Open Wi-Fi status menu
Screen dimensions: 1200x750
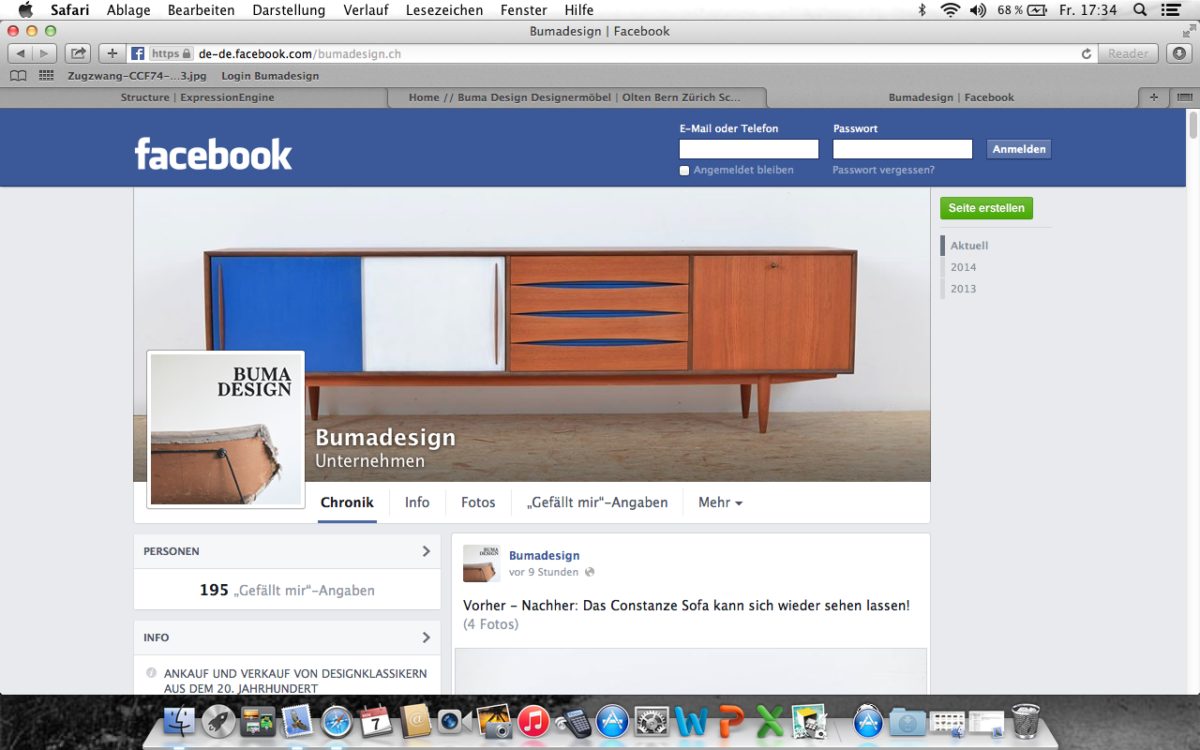[949, 10]
